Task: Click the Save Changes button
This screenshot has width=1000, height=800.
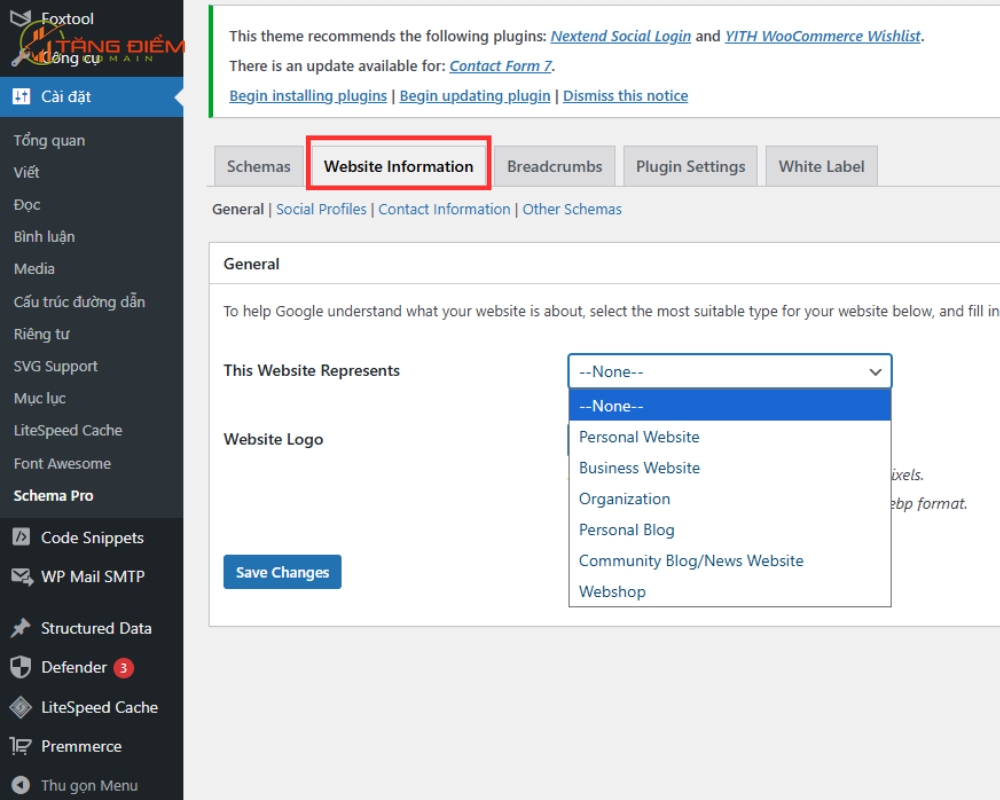Action: point(282,572)
